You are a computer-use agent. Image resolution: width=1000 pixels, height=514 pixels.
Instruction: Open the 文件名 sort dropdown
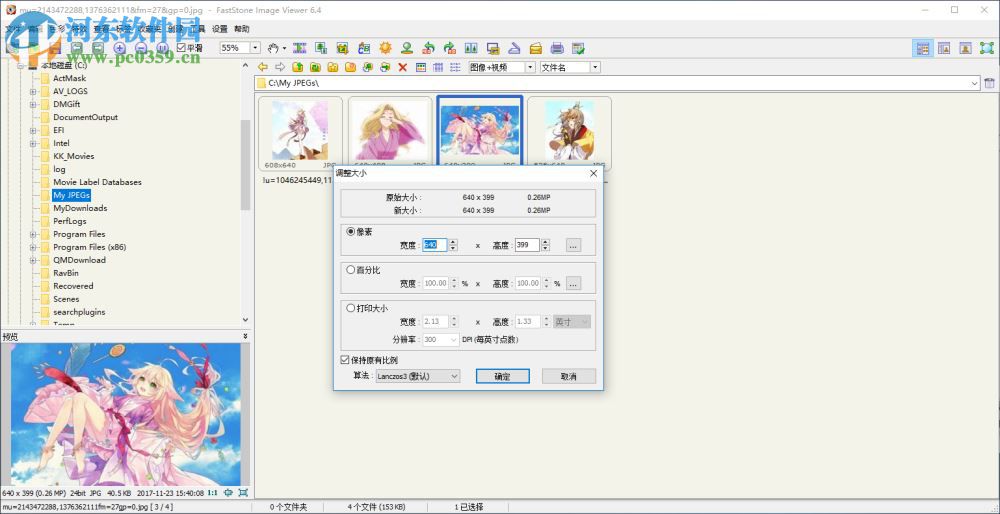tap(595, 67)
